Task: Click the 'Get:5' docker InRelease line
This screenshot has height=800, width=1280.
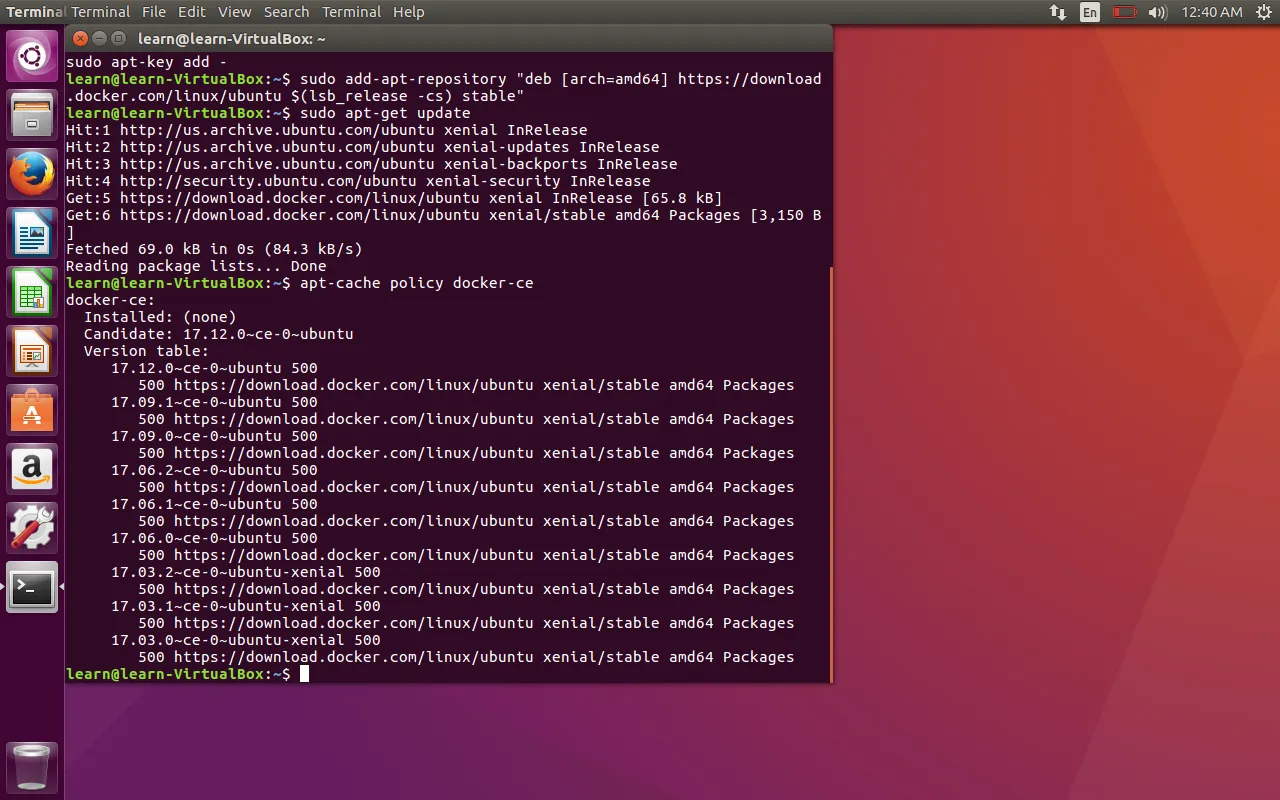Action: pos(394,198)
